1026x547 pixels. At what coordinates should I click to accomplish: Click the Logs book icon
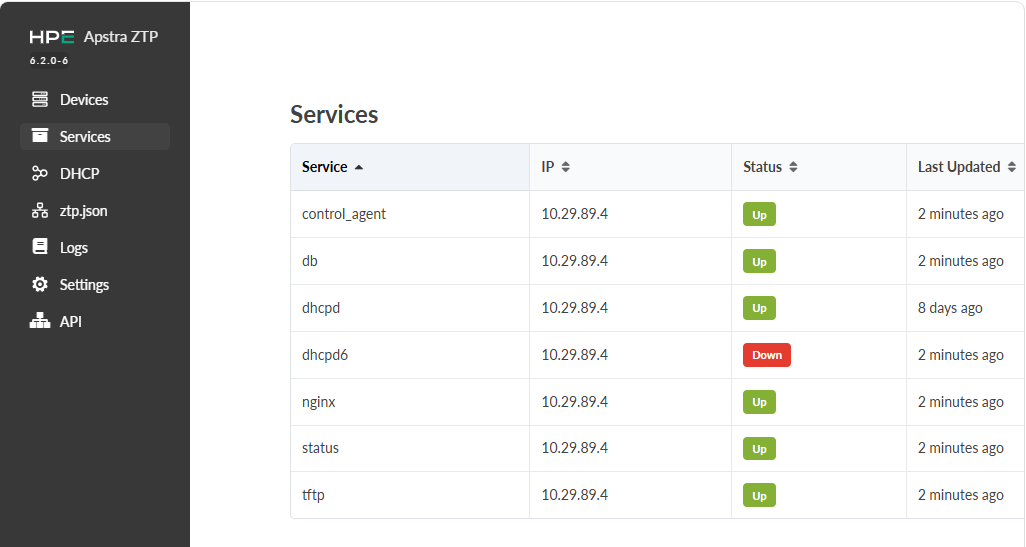tap(40, 247)
